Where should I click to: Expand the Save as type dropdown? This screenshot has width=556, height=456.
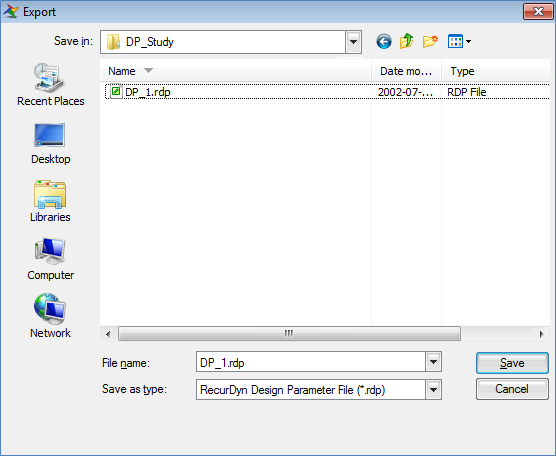433,389
